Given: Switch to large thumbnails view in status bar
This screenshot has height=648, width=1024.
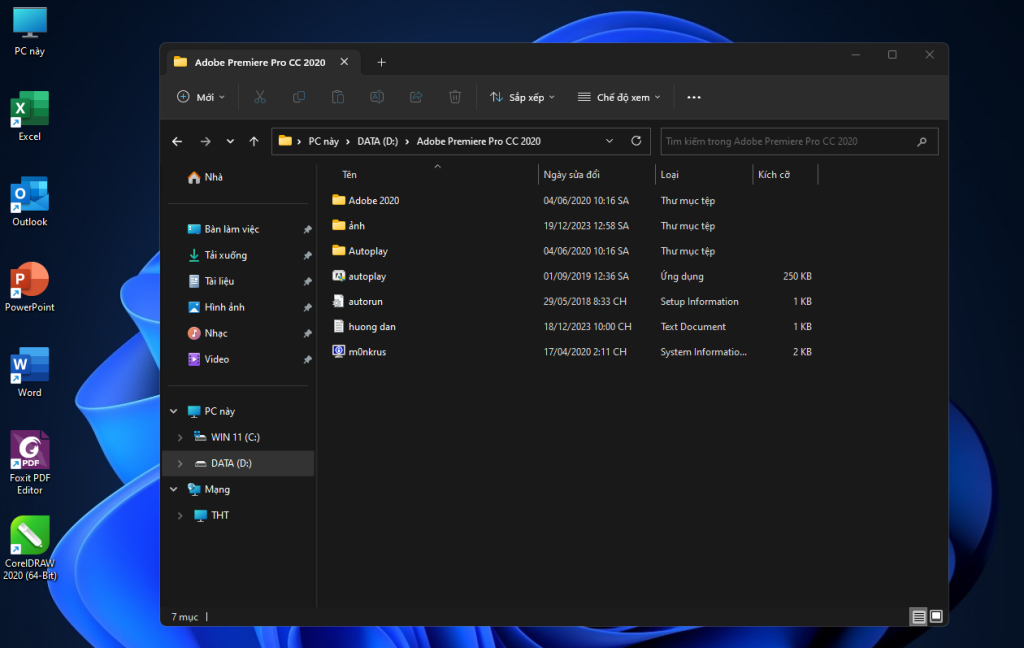Looking at the screenshot, I should [936, 616].
